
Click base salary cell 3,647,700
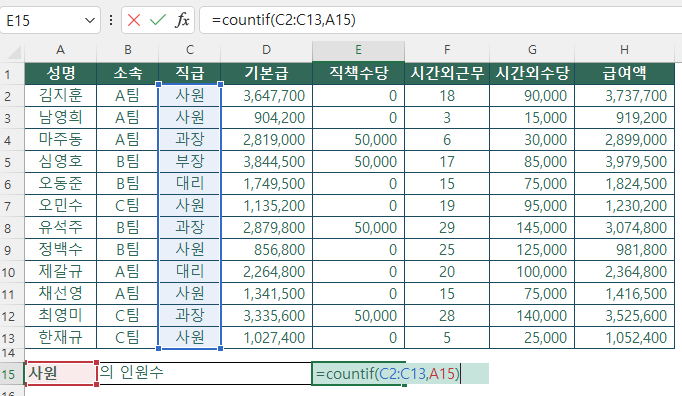click(x=266, y=95)
